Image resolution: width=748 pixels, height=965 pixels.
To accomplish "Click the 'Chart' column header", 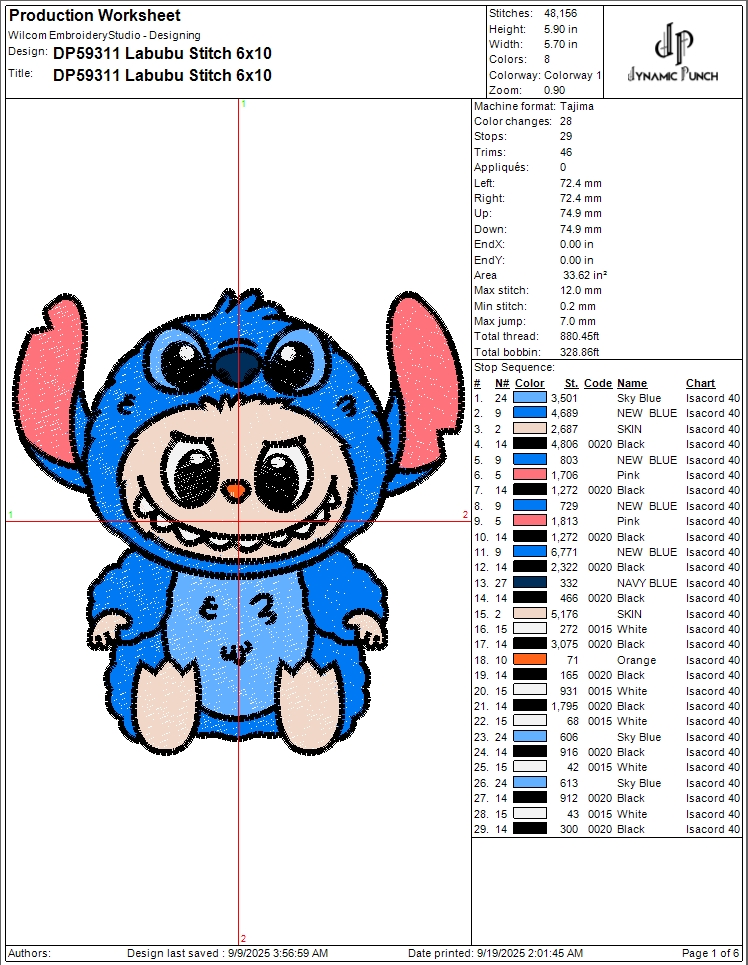I will pyautogui.click(x=701, y=383).
